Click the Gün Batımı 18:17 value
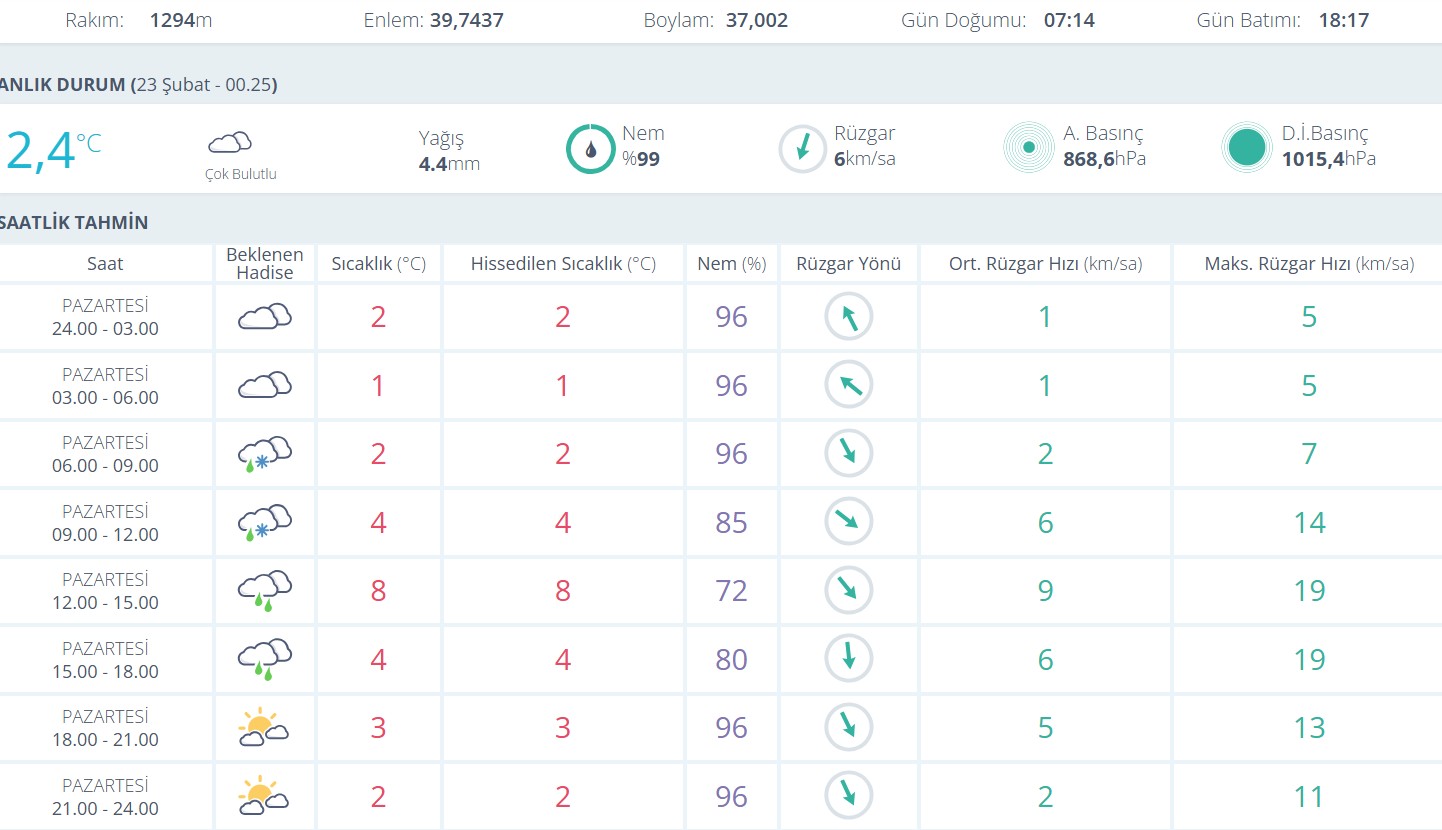Viewport: 1442px width, 830px height. click(x=1345, y=20)
